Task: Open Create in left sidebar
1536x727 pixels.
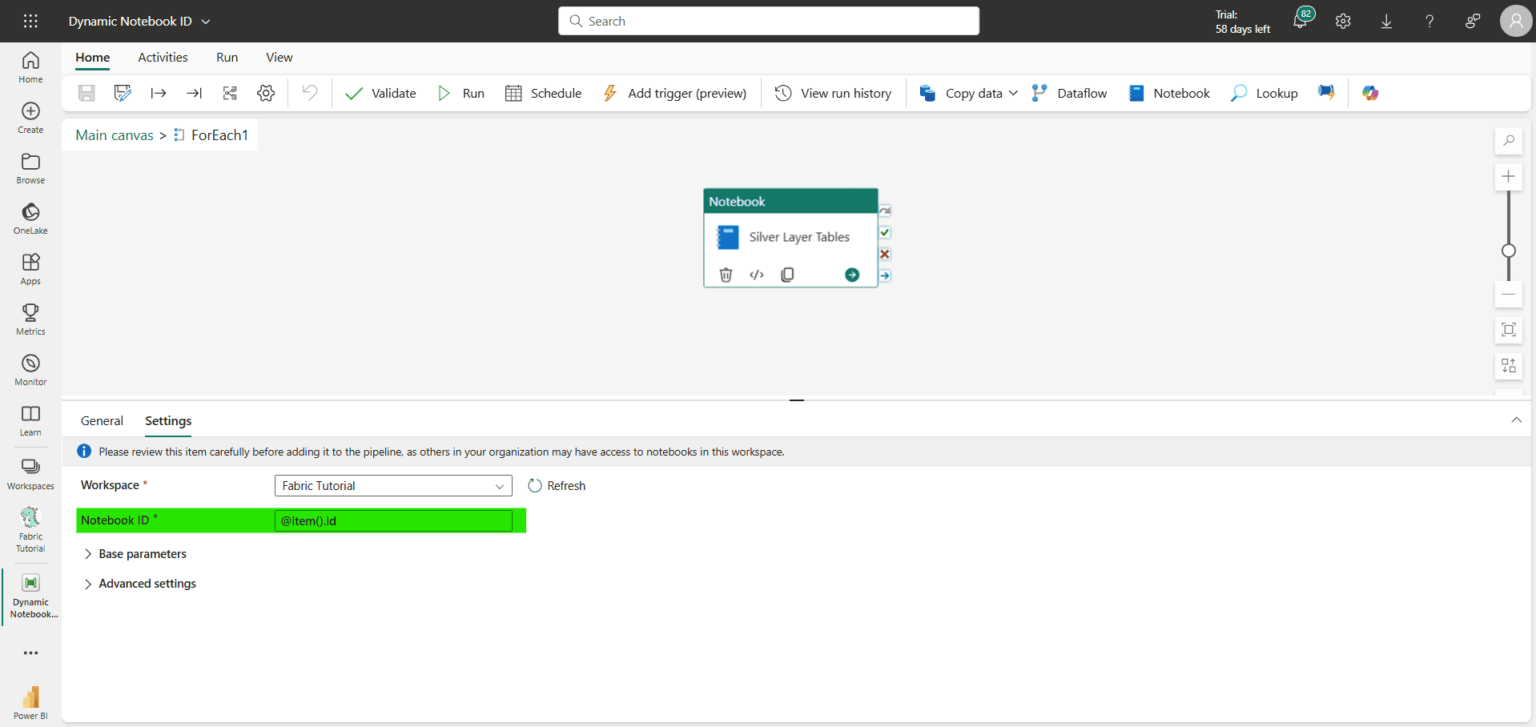Action: 31,118
